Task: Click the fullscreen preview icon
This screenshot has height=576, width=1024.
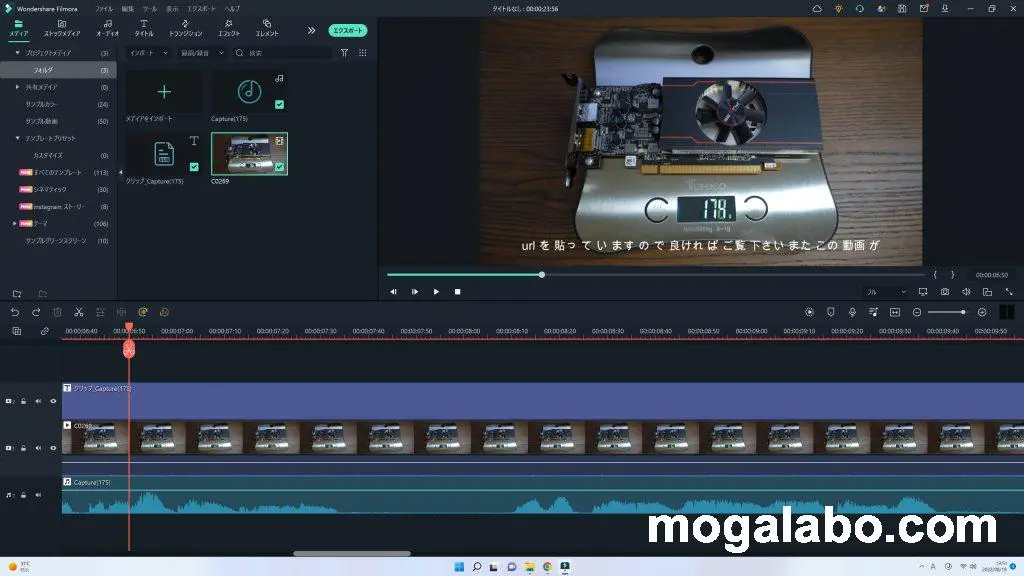Action: 1008,292
